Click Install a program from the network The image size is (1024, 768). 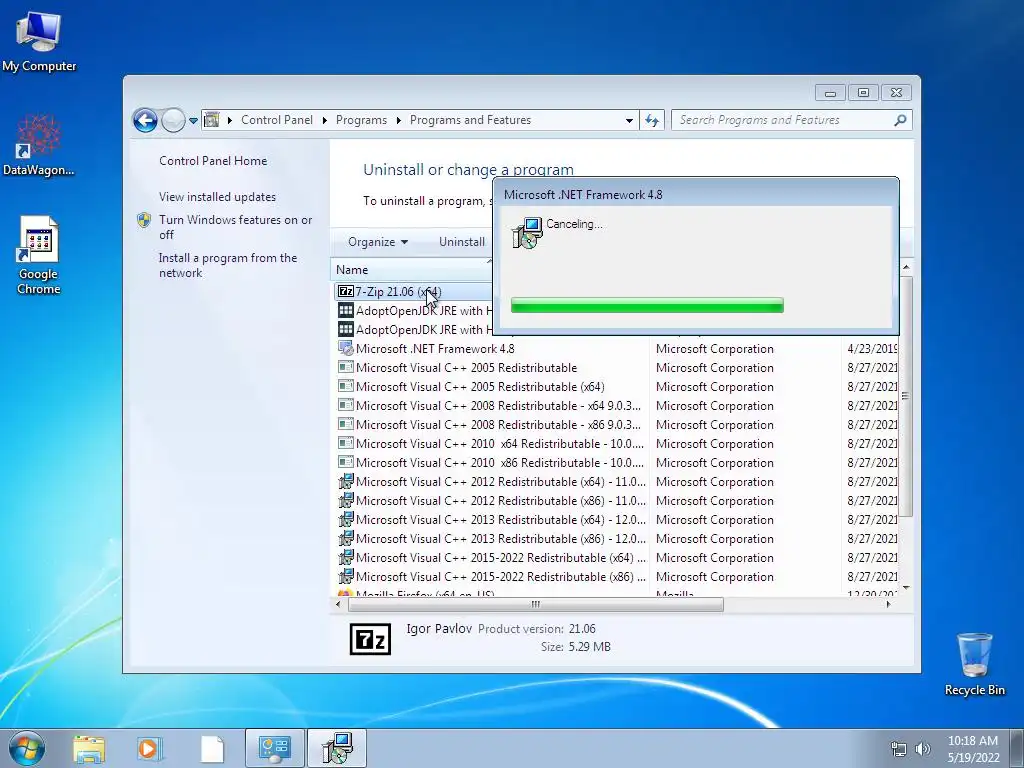point(228,265)
